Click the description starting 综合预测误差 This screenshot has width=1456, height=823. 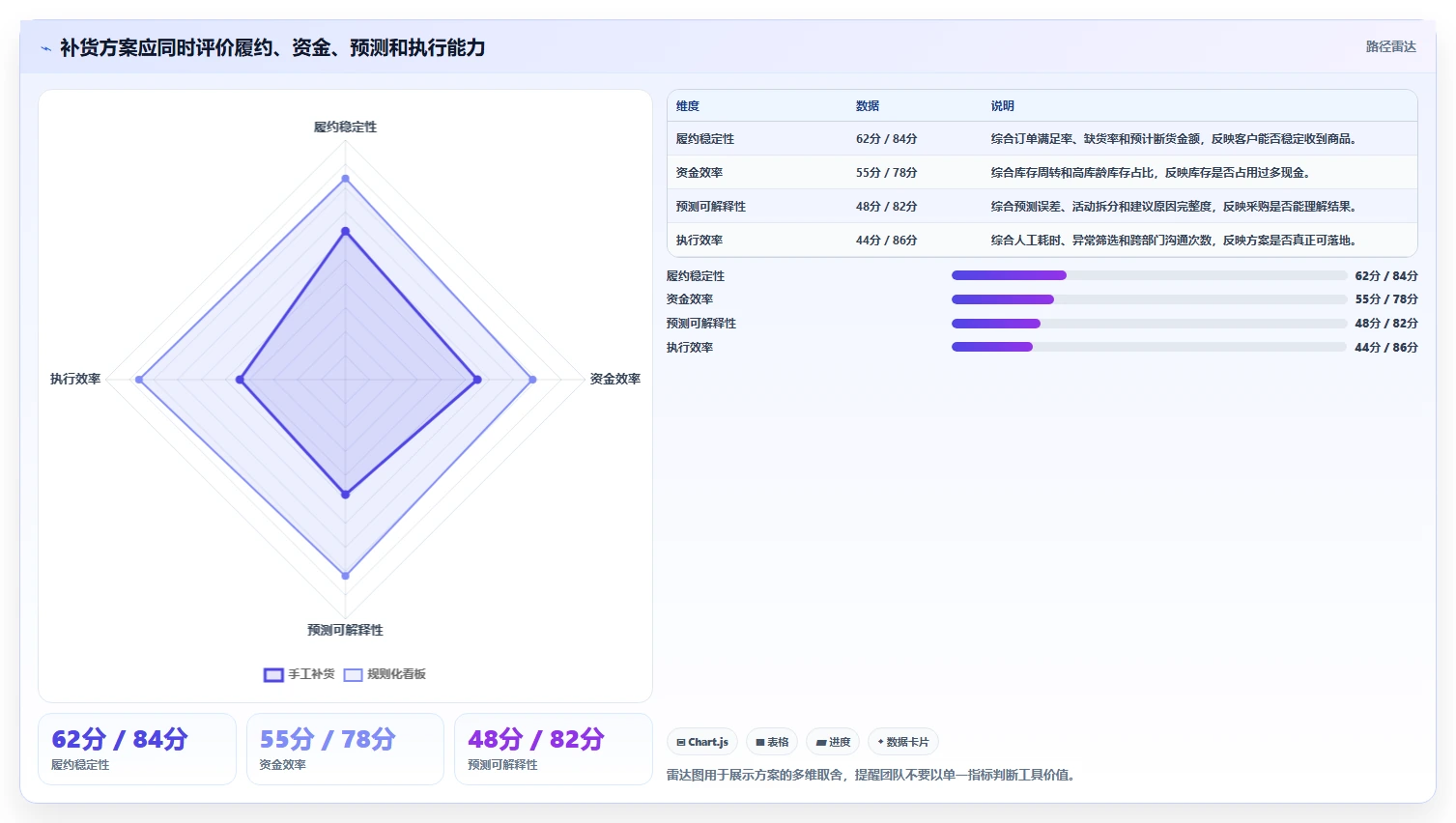coord(1175,207)
